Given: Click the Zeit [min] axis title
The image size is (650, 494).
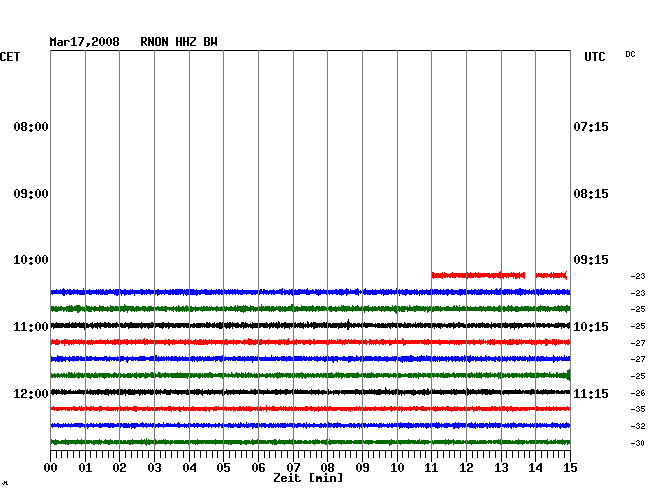Looking at the screenshot, I should coord(308,478).
